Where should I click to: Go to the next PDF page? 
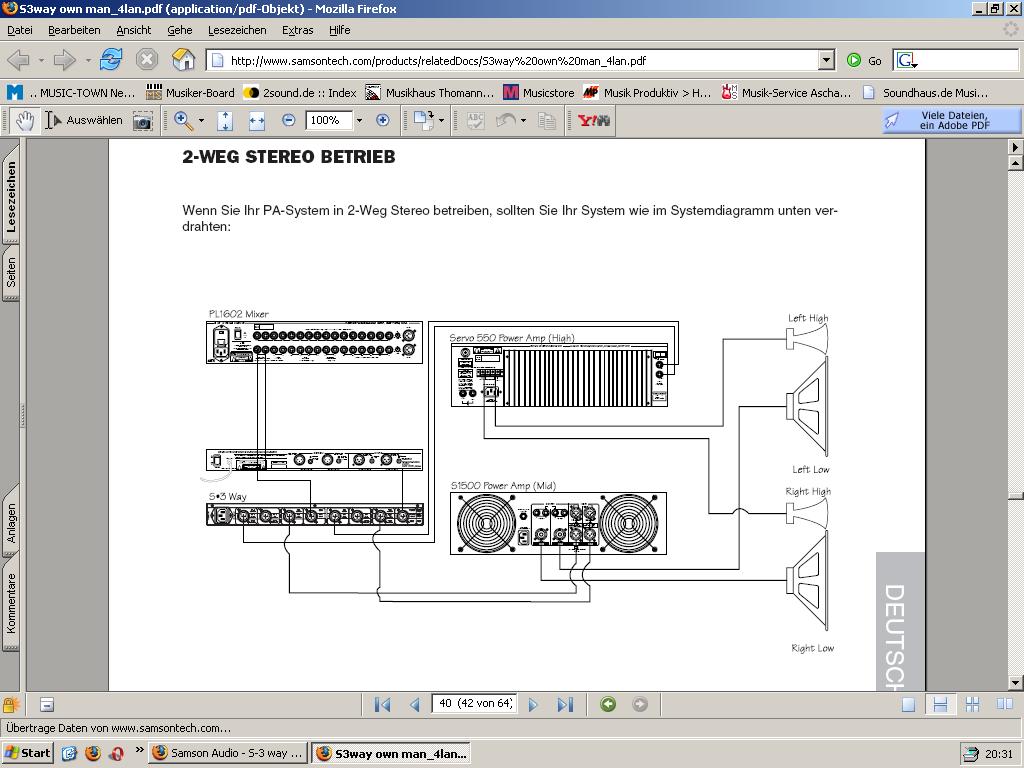click(x=533, y=705)
